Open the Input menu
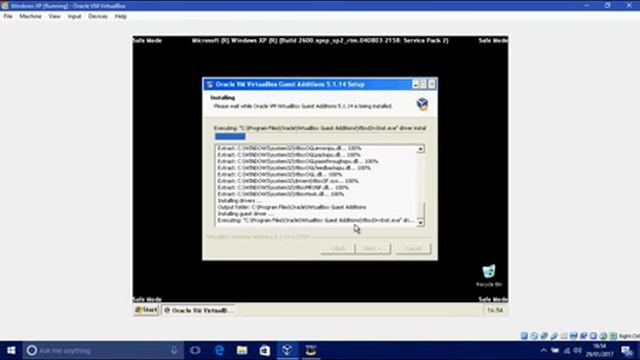 (74, 16)
